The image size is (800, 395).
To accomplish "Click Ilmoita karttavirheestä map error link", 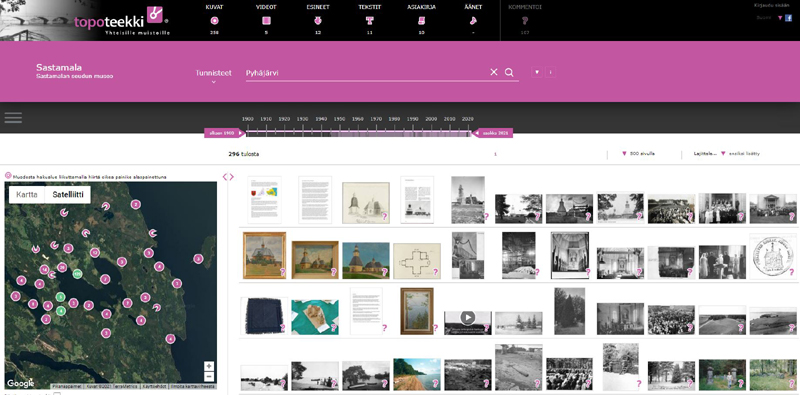I will pyautogui.click(x=192, y=386).
